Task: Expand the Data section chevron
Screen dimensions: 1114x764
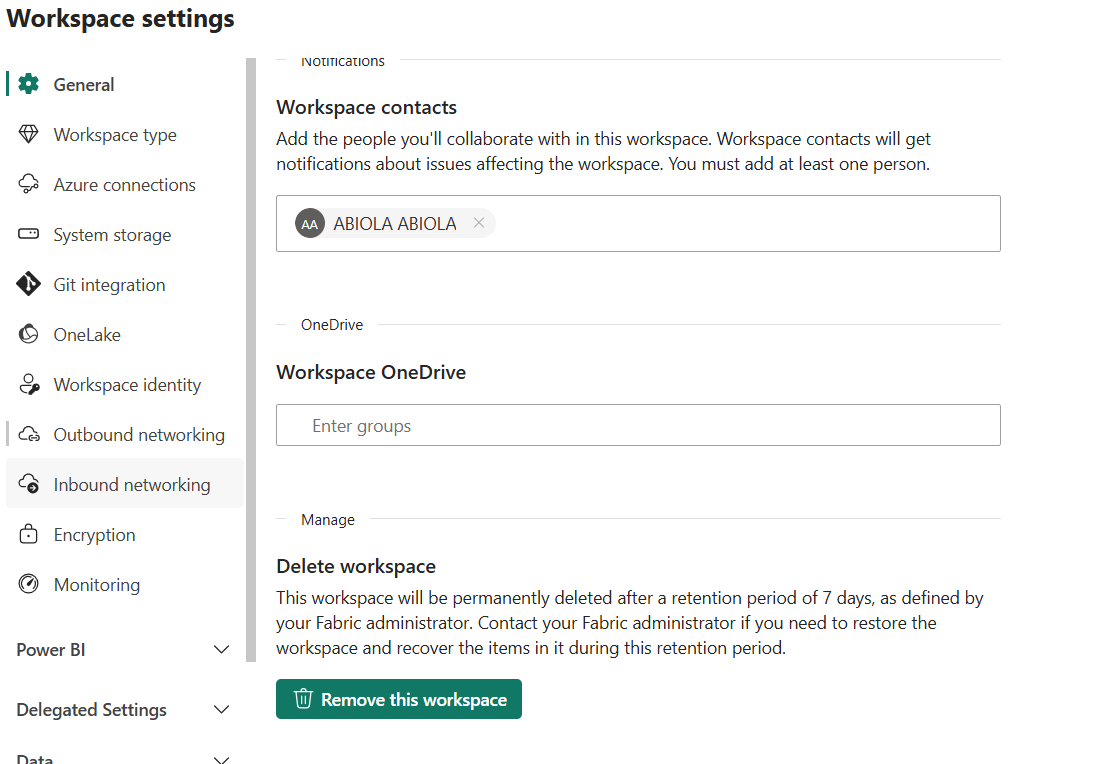Action: (222, 759)
